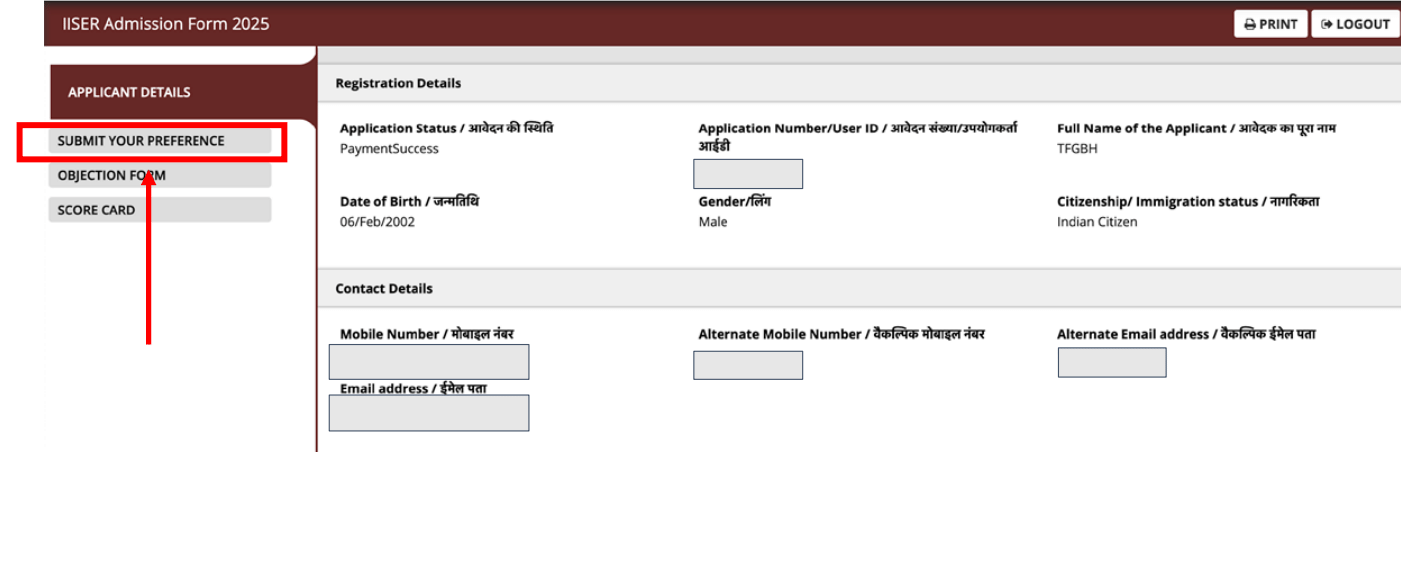The height and width of the screenshot is (574, 1401).
Task: Click the Registration Details section header
Action: tap(858, 83)
